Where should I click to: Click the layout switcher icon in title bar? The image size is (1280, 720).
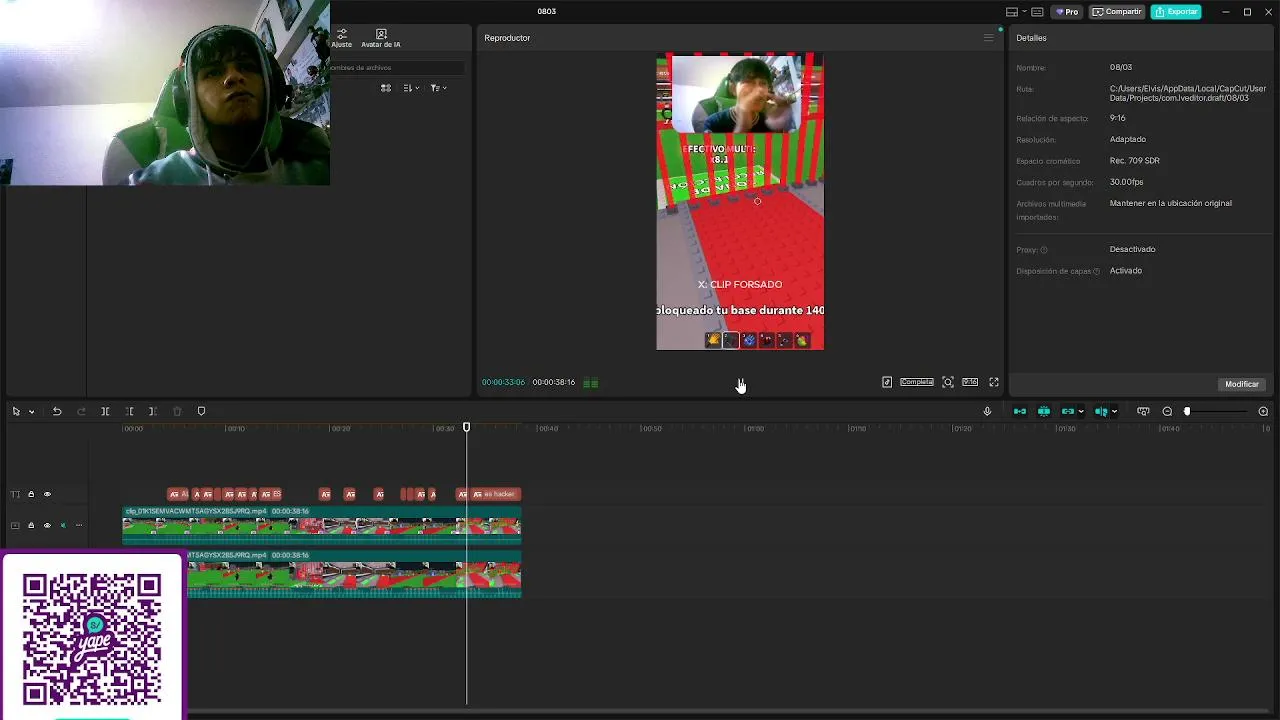[x=1012, y=12]
